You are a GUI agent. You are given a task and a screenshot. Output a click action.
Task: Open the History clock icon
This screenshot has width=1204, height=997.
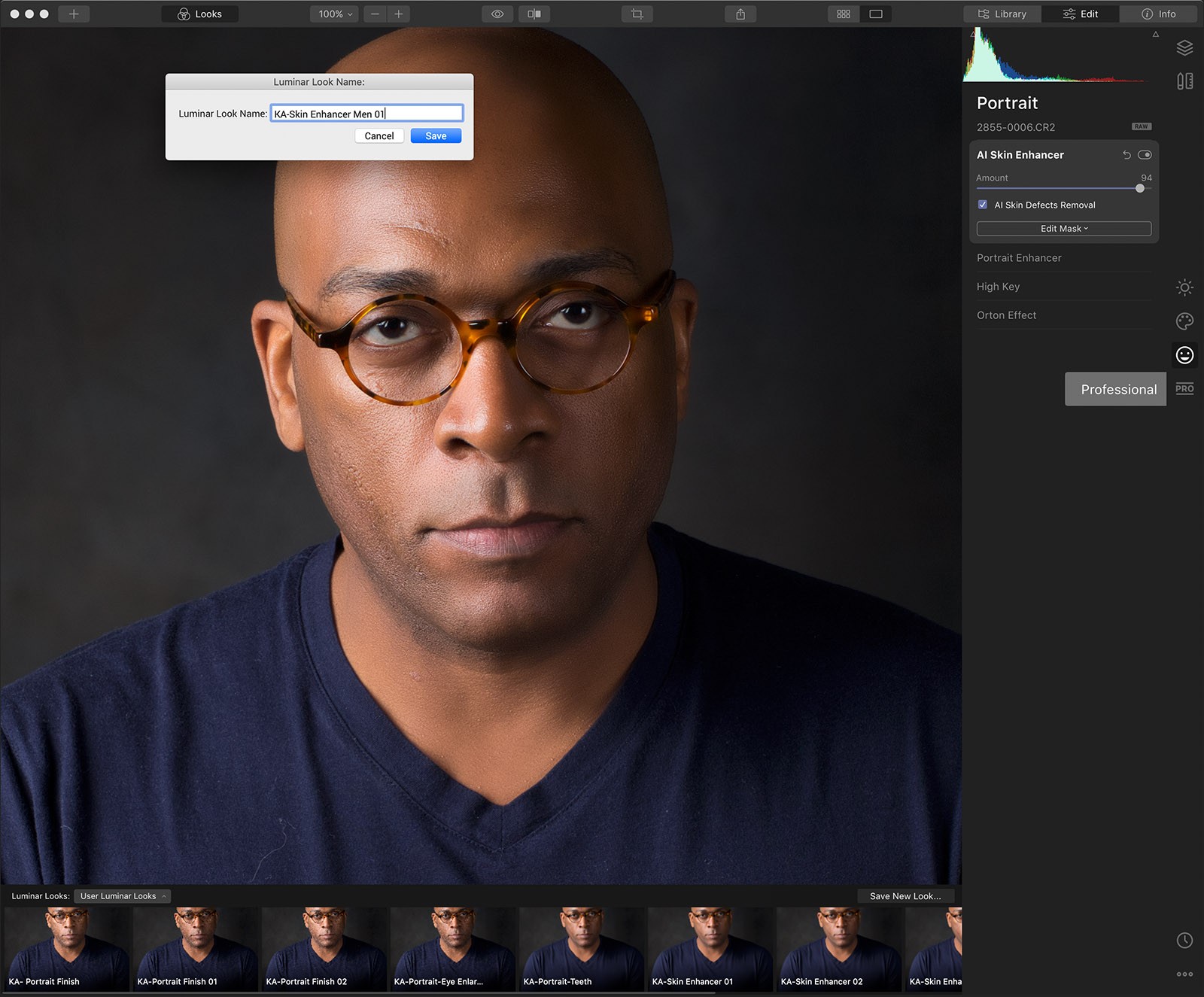pyautogui.click(x=1184, y=940)
